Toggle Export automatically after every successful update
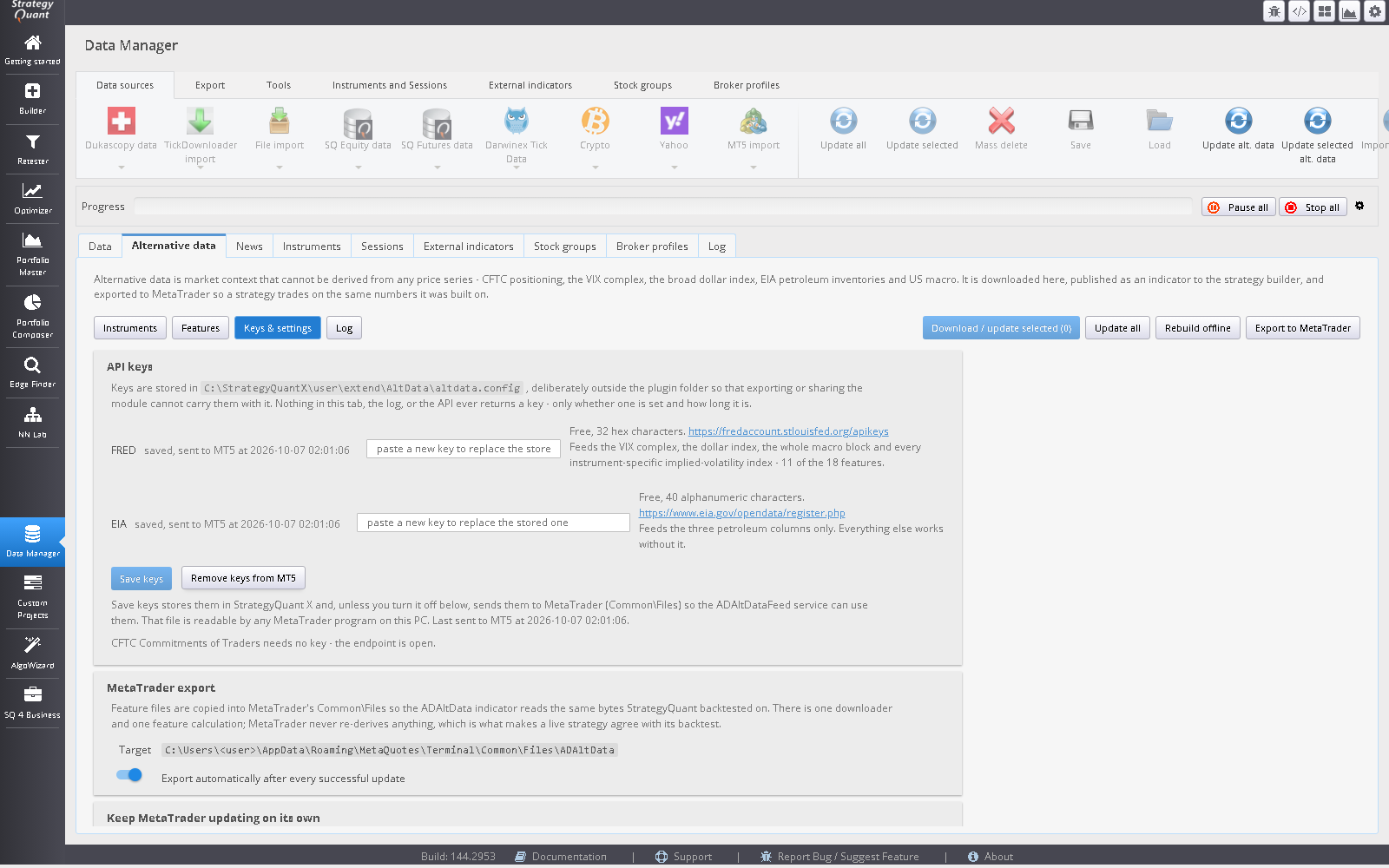 point(128,775)
